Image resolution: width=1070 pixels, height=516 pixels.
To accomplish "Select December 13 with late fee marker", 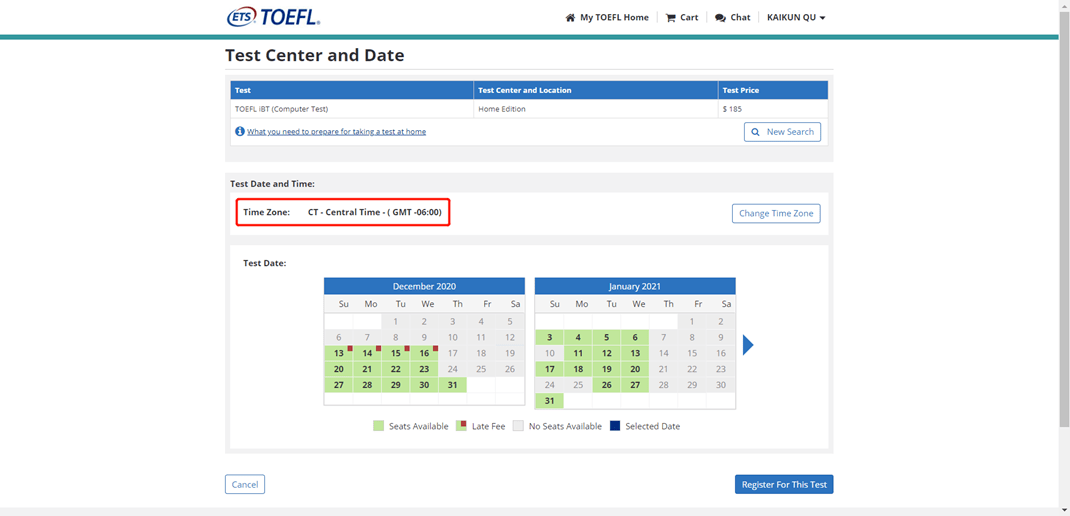I will click(x=338, y=353).
